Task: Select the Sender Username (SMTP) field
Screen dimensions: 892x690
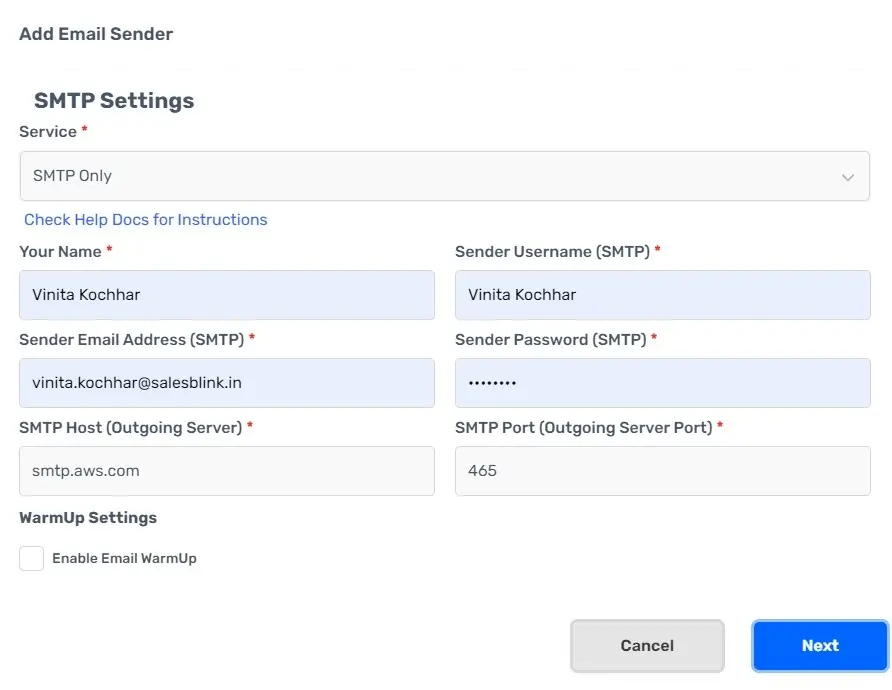Action: point(663,295)
